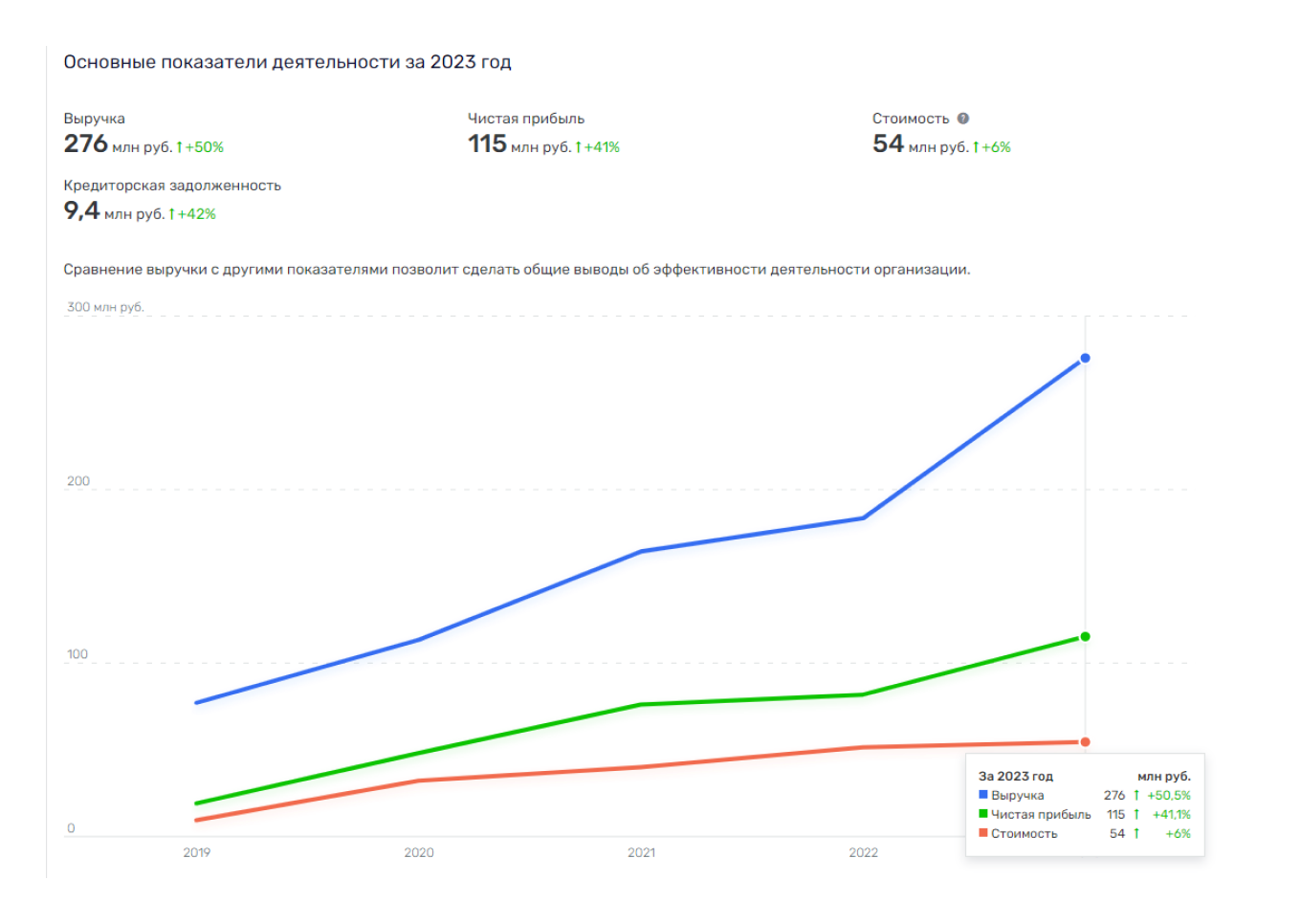The width and height of the screenshot is (1301, 924).
Task: Click the 2021 x-axis label
Action: [x=641, y=852]
